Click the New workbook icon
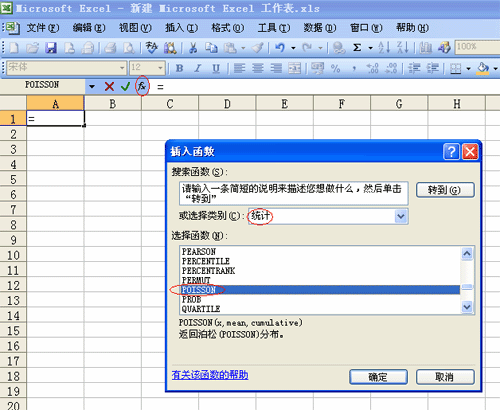500x410 pixels. point(14,48)
